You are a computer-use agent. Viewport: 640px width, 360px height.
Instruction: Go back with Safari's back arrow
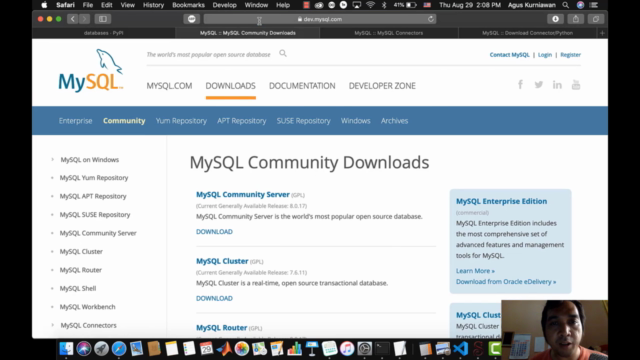click(73, 19)
